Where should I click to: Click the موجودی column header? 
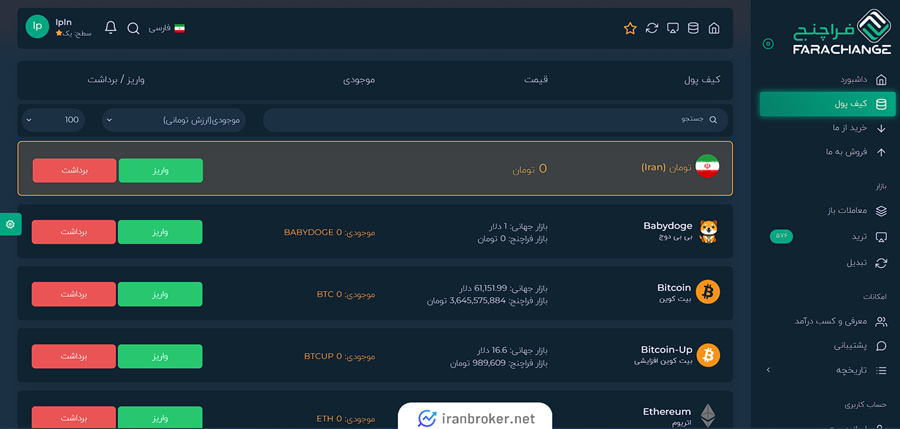[359, 80]
